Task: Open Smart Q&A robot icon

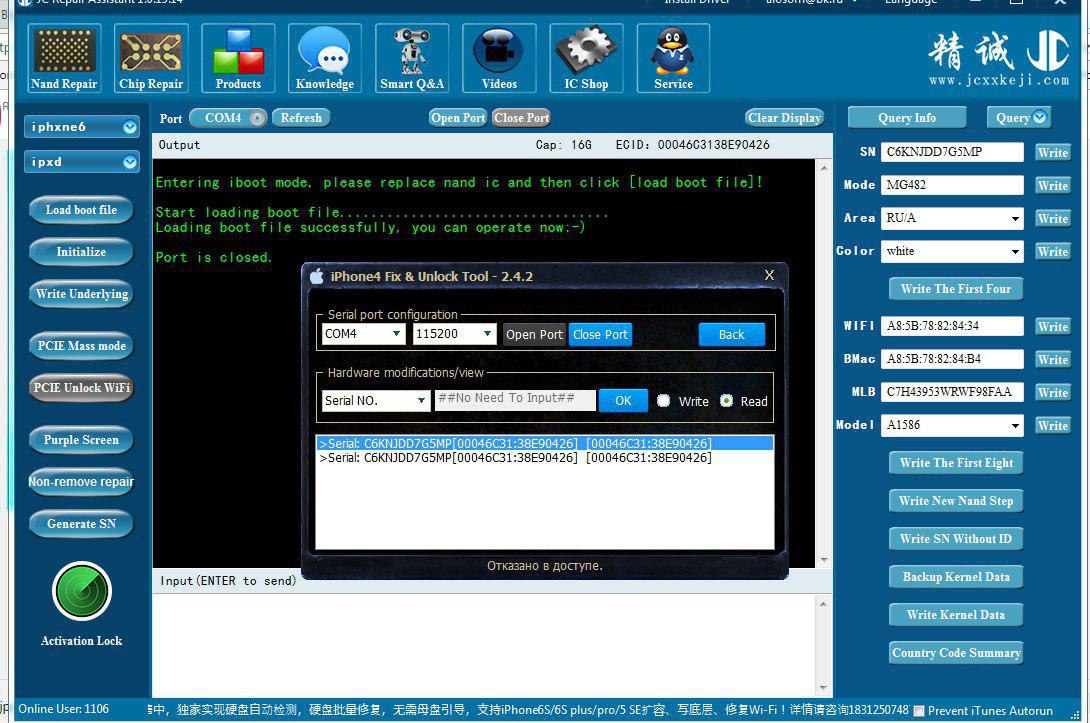Action: (412, 58)
